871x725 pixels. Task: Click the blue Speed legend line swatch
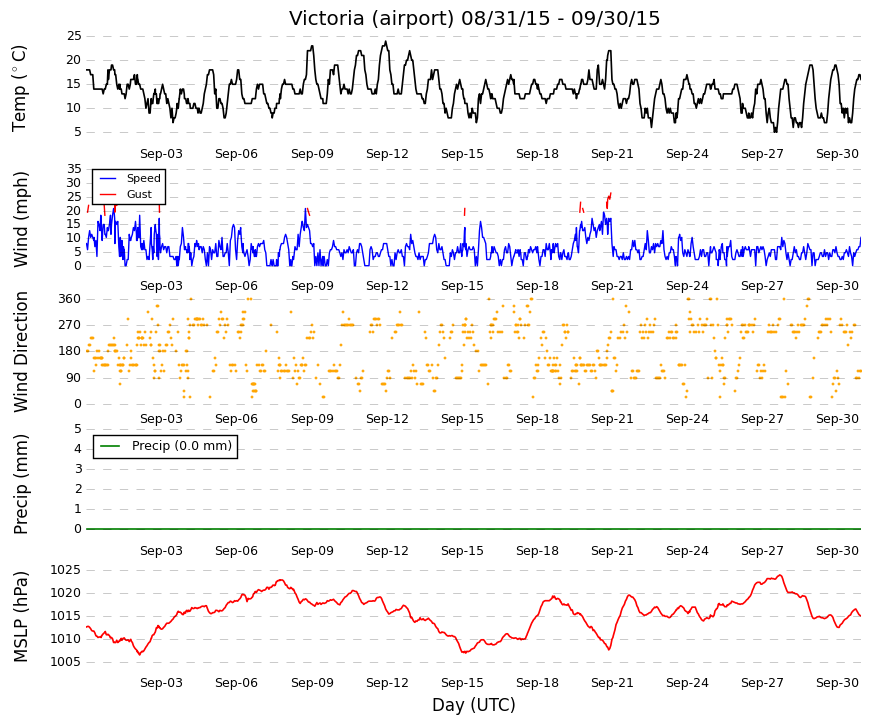coord(107,179)
